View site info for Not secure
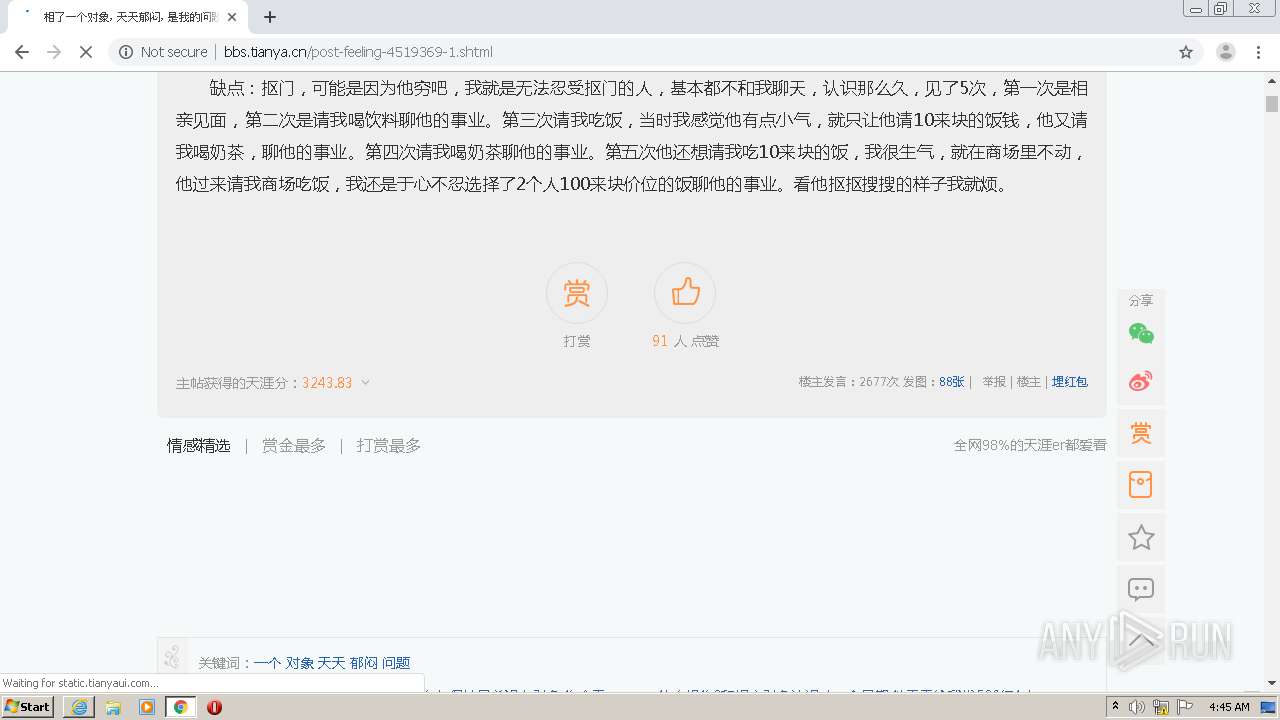The image size is (1280, 720). coord(163,52)
